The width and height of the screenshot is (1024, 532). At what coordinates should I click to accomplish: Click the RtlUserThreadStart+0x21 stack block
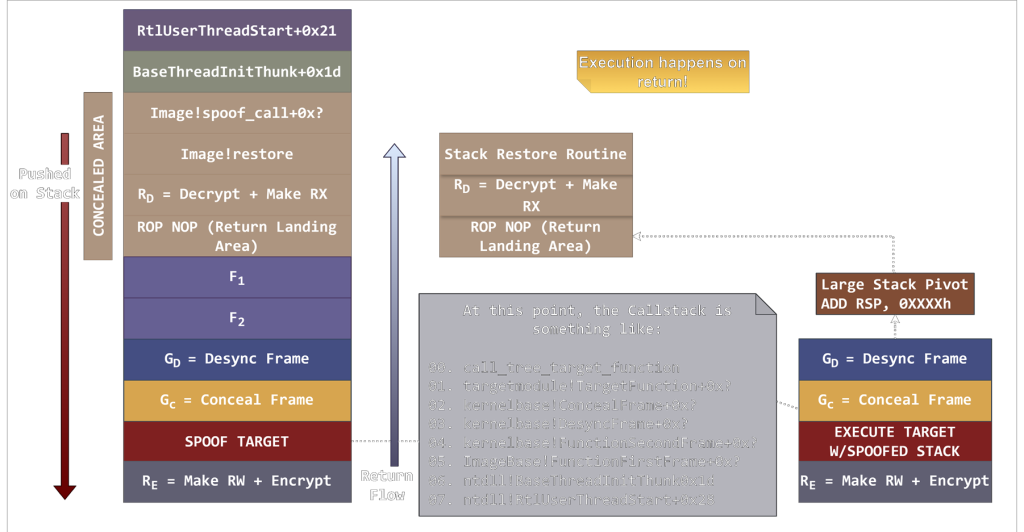click(x=237, y=30)
